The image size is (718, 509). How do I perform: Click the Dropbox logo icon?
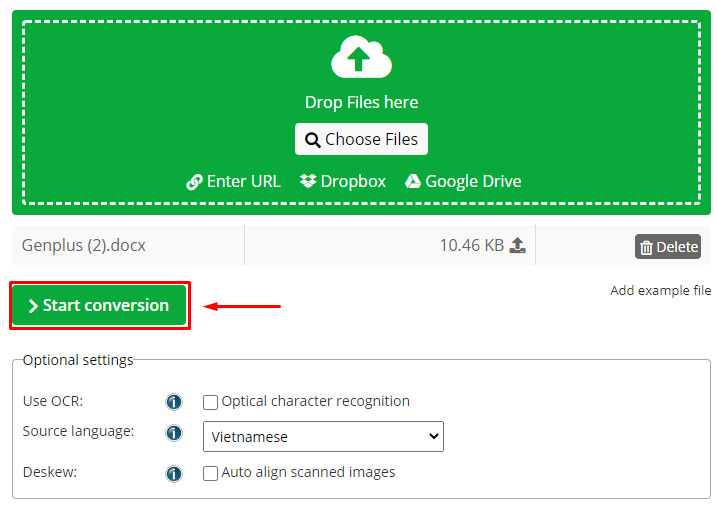(x=308, y=181)
